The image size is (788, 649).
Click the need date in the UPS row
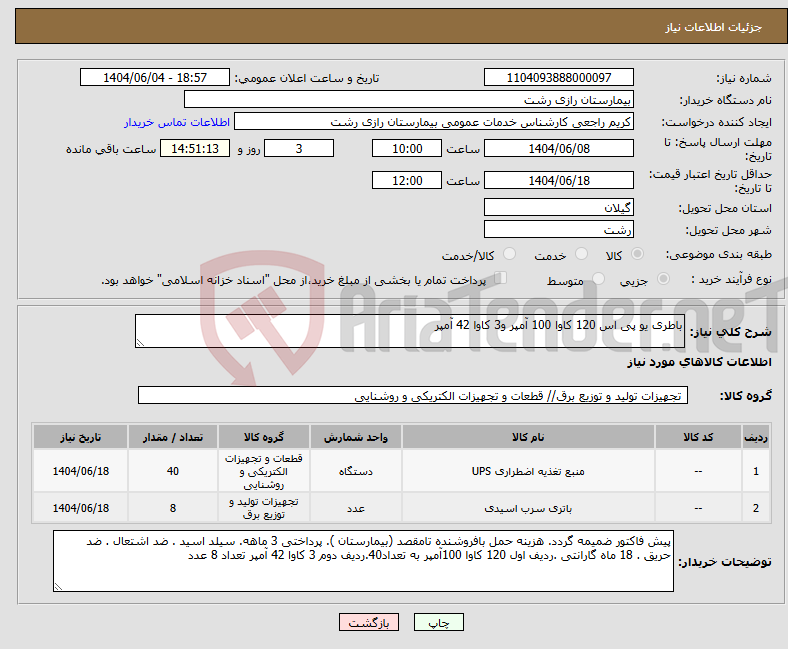[x=80, y=471]
